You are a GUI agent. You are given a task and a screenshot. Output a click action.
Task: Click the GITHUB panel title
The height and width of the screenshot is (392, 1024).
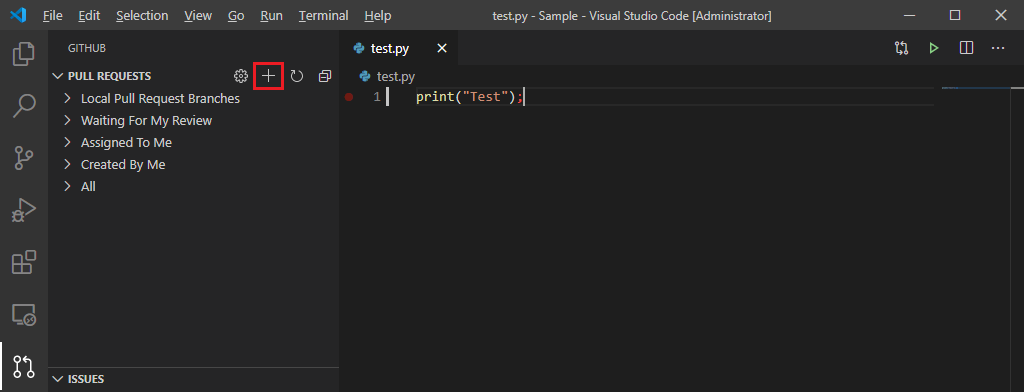click(87, 48)
